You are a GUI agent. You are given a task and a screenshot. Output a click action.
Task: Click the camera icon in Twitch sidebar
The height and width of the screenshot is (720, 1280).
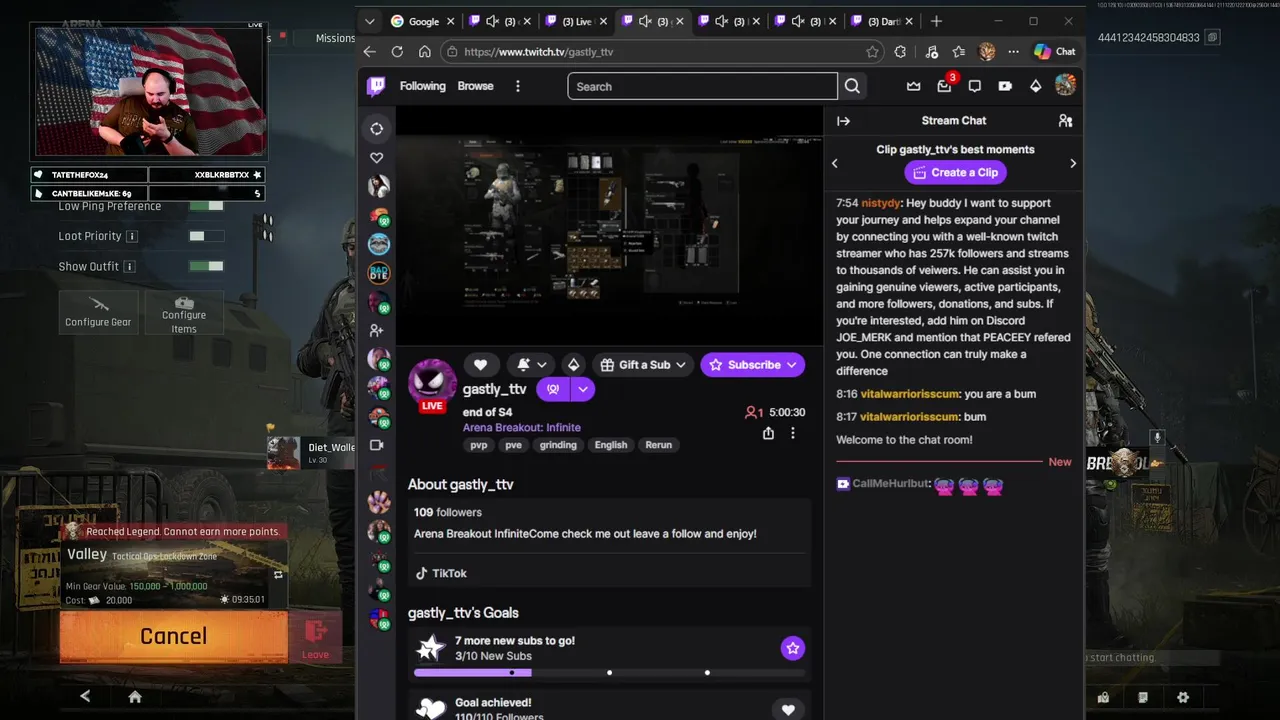point(376,445)
